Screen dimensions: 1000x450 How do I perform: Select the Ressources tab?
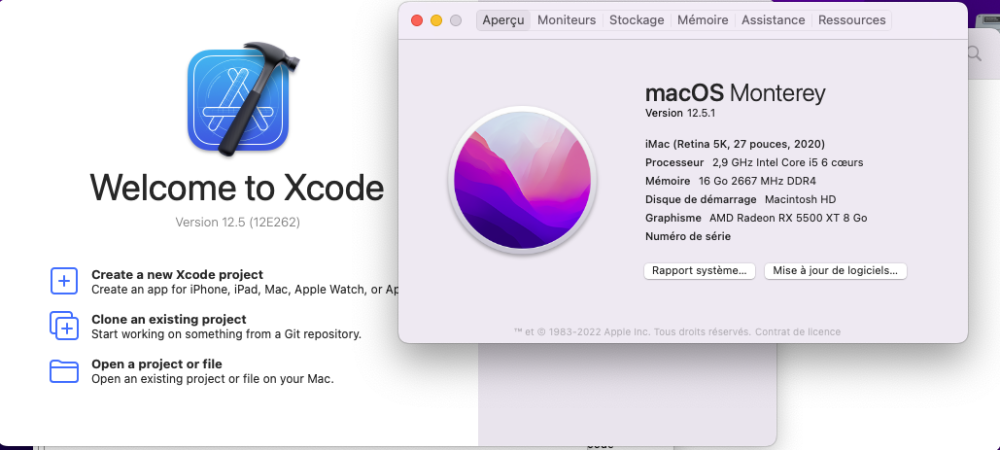[x=852, y=20]
